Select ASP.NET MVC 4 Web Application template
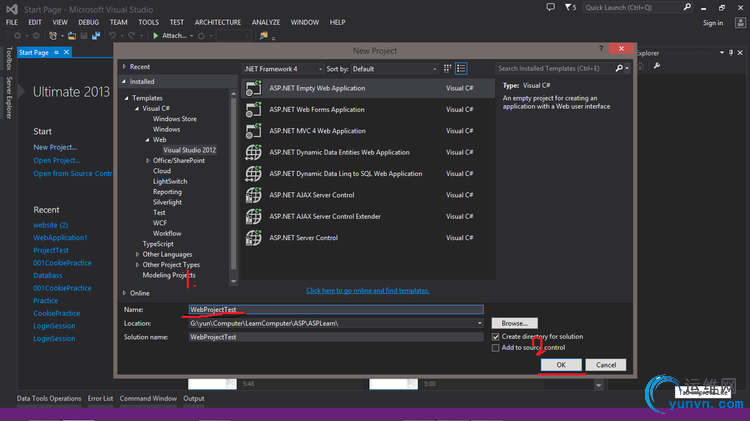 (x=368, y=131)
